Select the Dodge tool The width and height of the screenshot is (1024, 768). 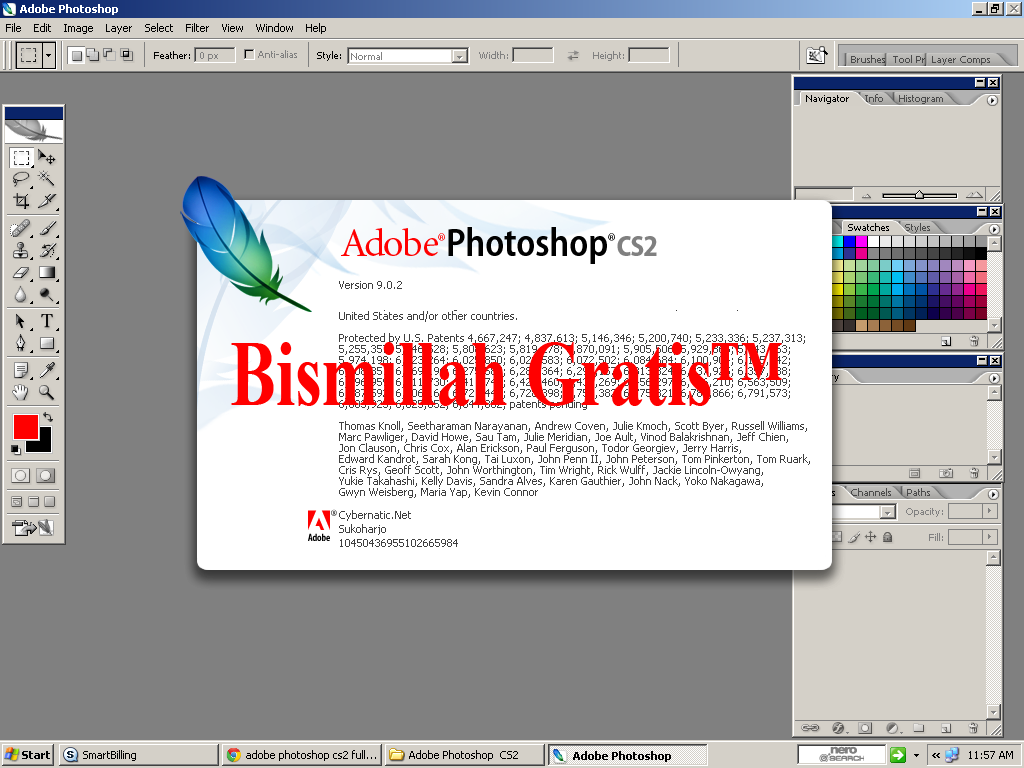point(46,295)
